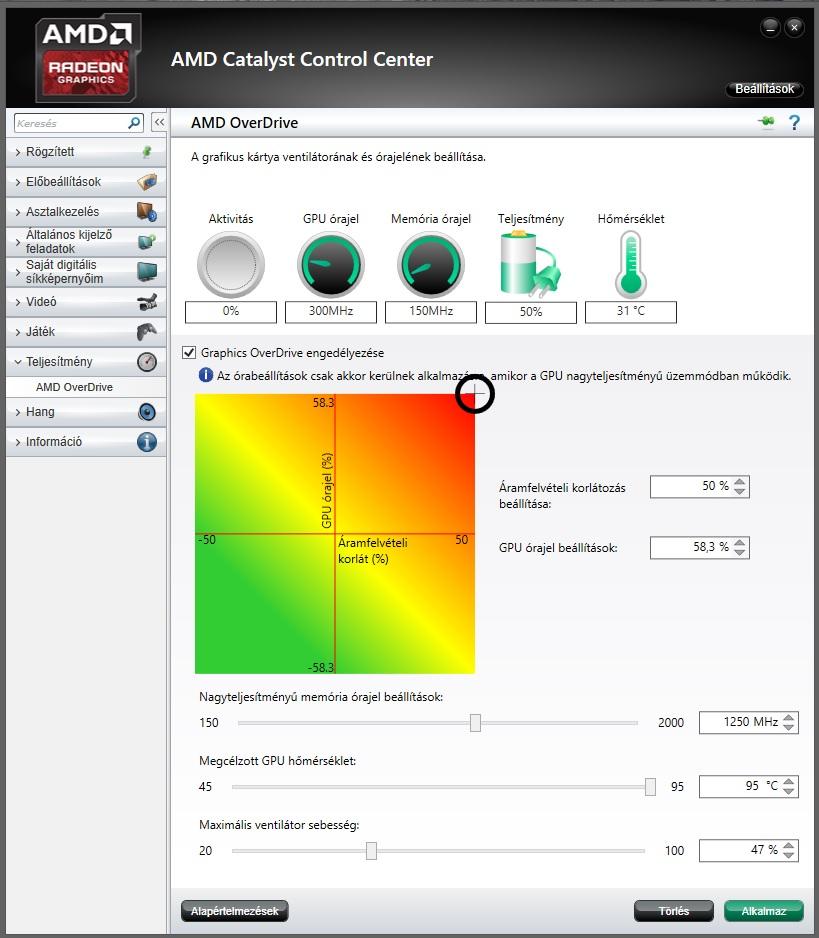Click the Teljesítmény gauge icon
Image resolution: width=819 pixels, height=938 pixels.
147,361
